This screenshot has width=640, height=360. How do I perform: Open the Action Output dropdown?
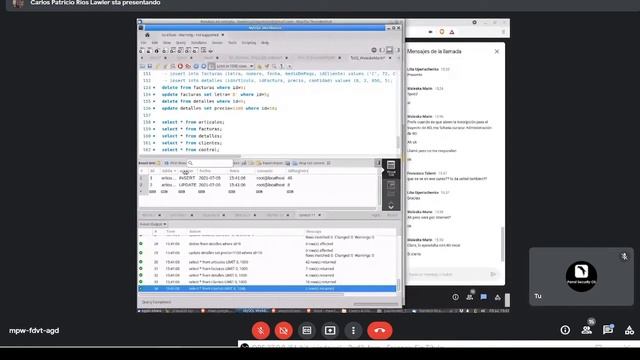[153, 224]
